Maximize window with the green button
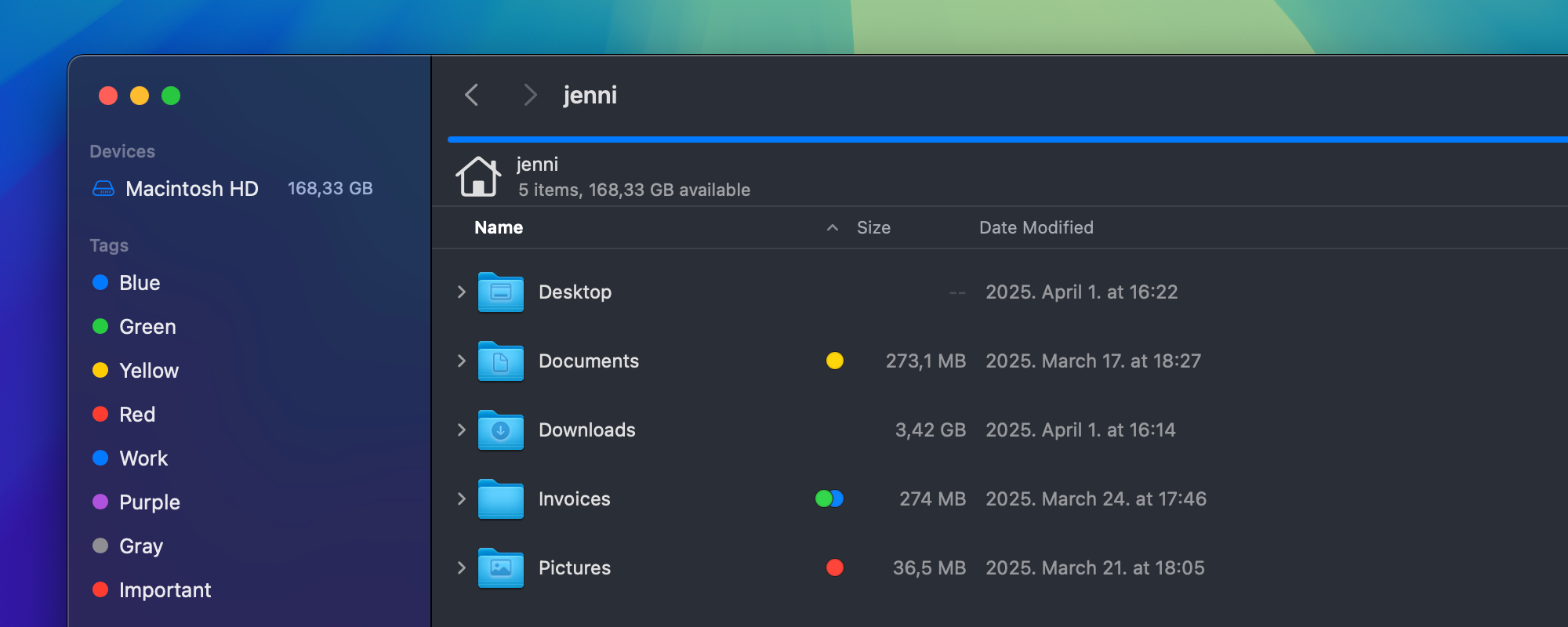 coord(171,96)
